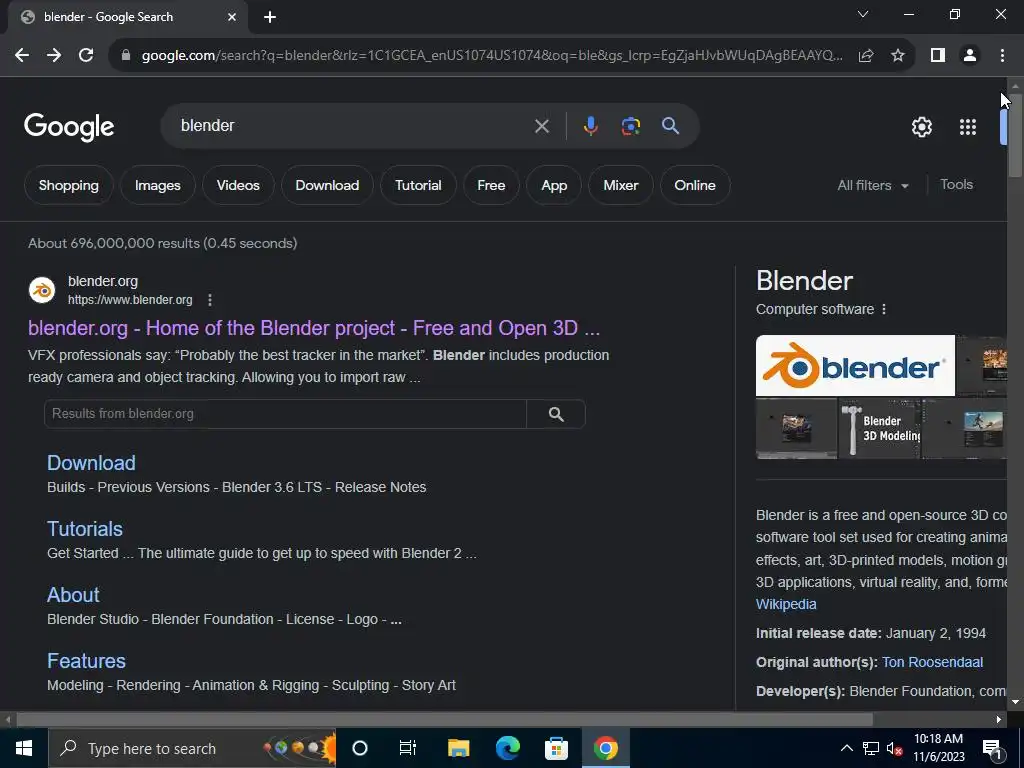The width and height of the screenshot is (1024, 768).
Task: Click the blender.org favicon
Action: [x=42, y=290]
